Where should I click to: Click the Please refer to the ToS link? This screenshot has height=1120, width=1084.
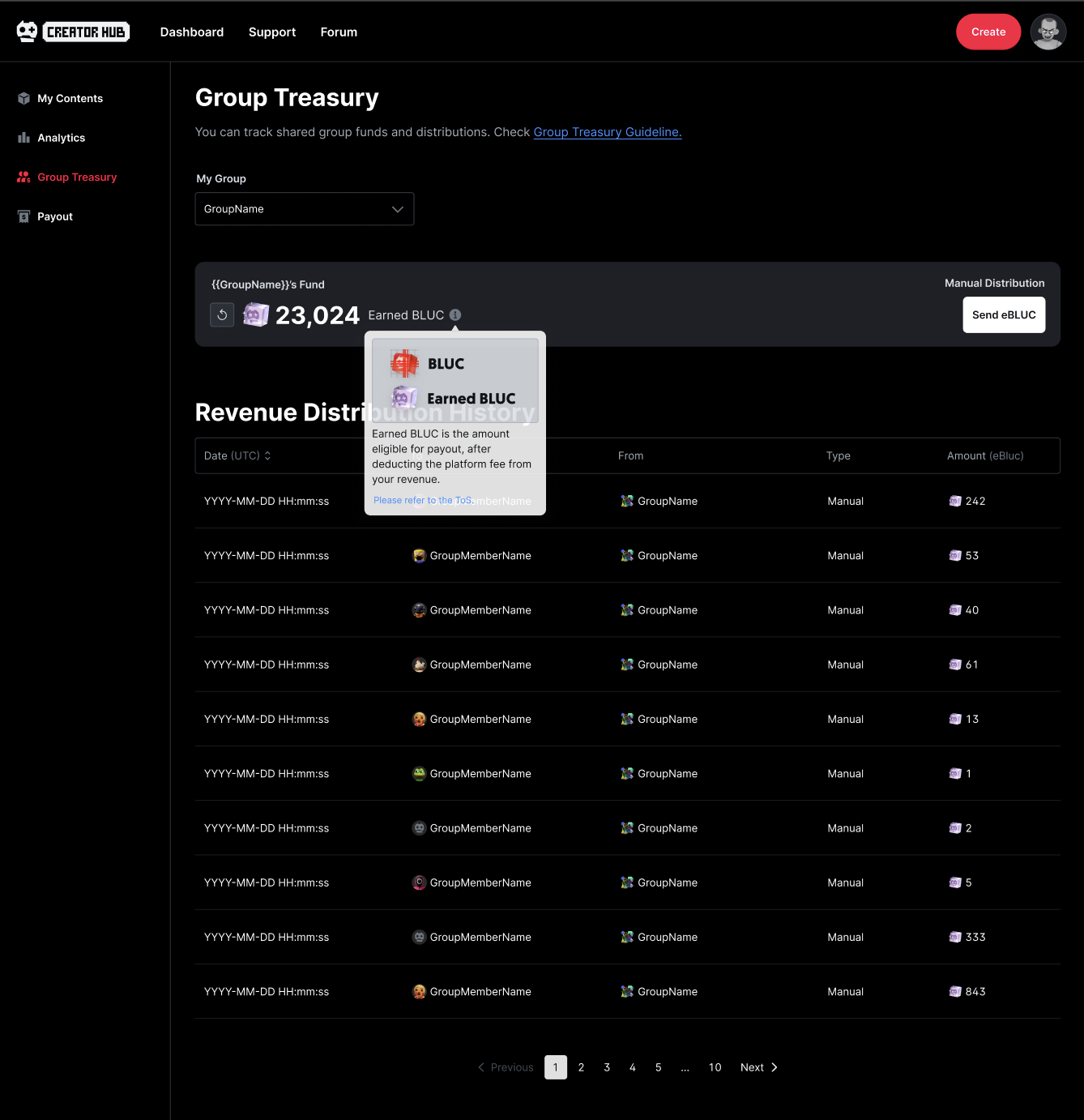pos(422,500)
